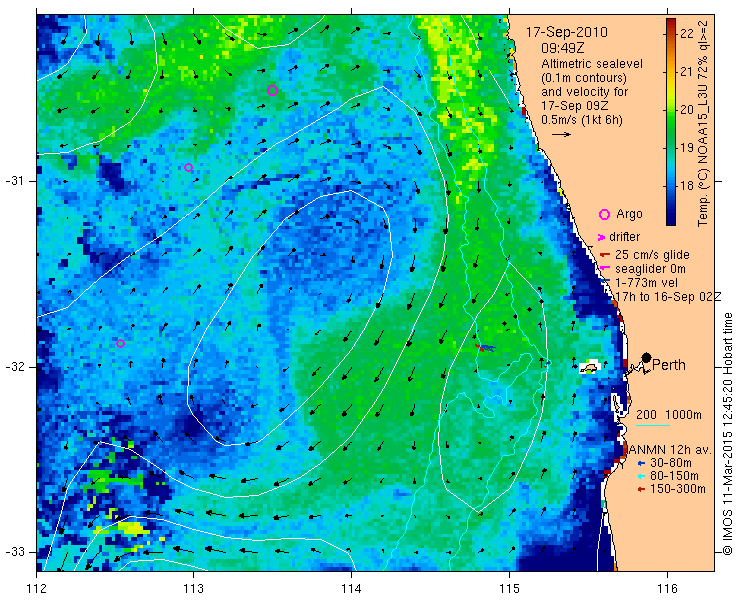This screenshot has height=600, width=740.
Task: Click the blue 1-773m vel legend marker
Action: pos(606,282)
